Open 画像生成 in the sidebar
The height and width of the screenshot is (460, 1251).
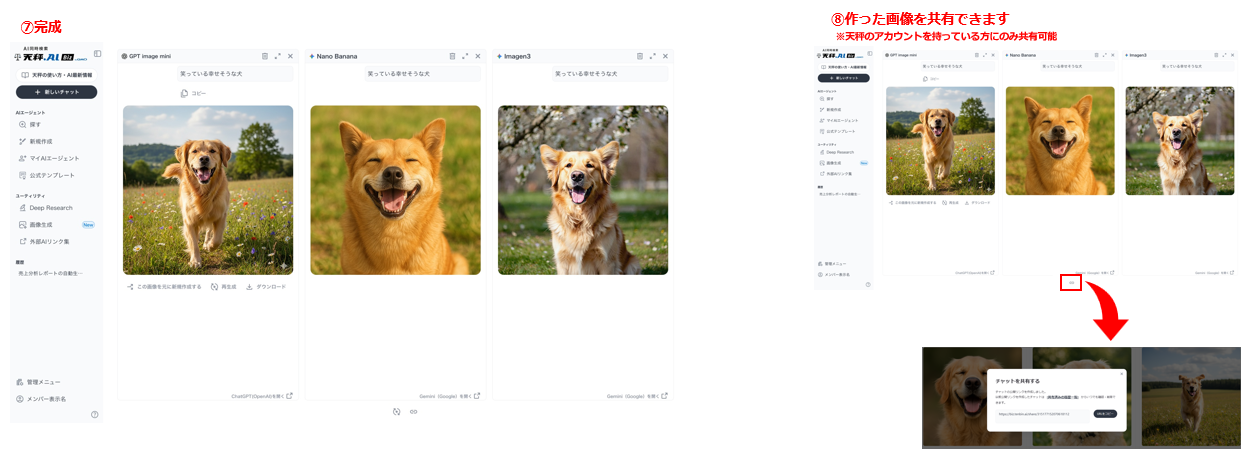pos(41,225)
